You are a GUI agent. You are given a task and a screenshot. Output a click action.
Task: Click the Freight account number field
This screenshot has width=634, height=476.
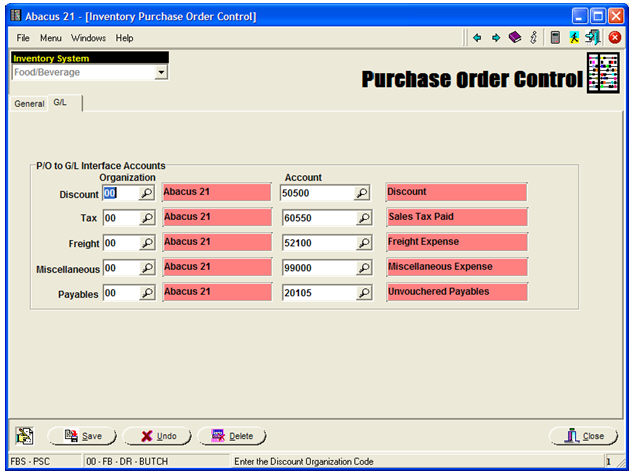click(318, 243)
